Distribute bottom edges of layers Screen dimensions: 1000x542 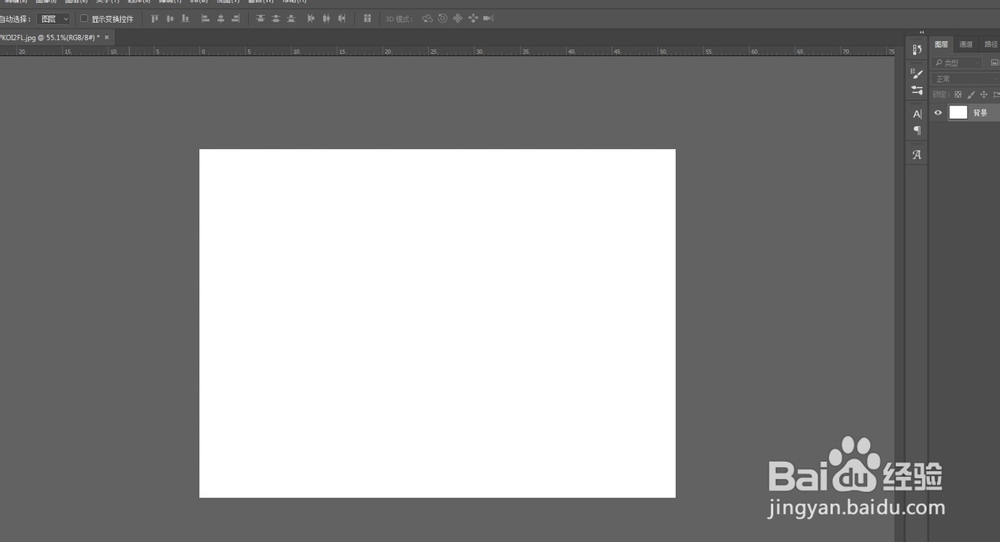291,18
